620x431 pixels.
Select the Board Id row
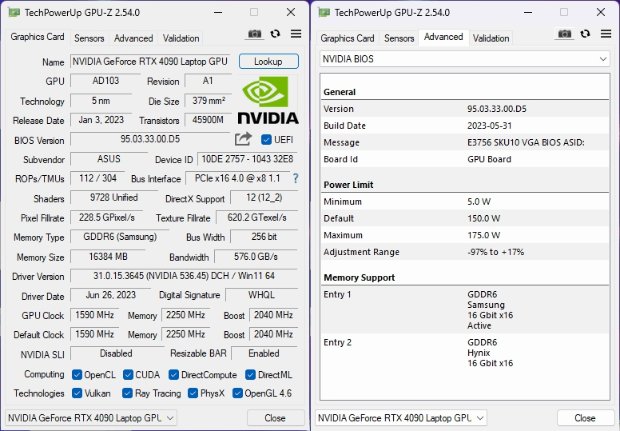465,159
